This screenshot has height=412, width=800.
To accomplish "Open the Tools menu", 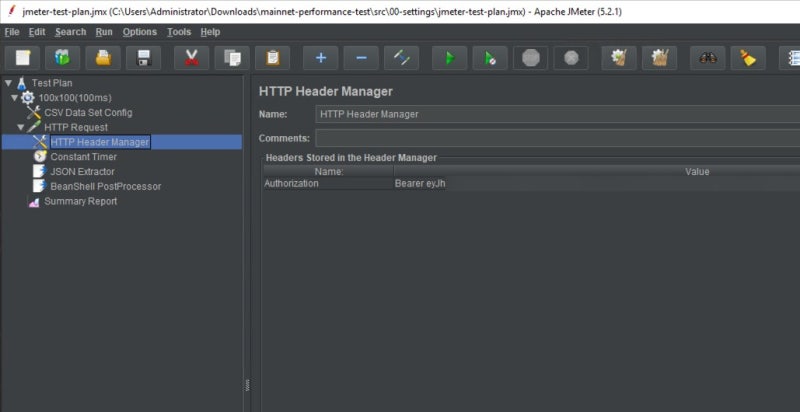I will click(x=179, y=32).
